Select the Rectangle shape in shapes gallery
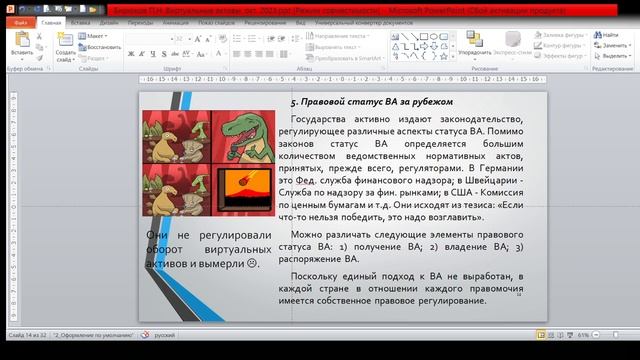Screen dimensions: 640x360 (424, 37)
